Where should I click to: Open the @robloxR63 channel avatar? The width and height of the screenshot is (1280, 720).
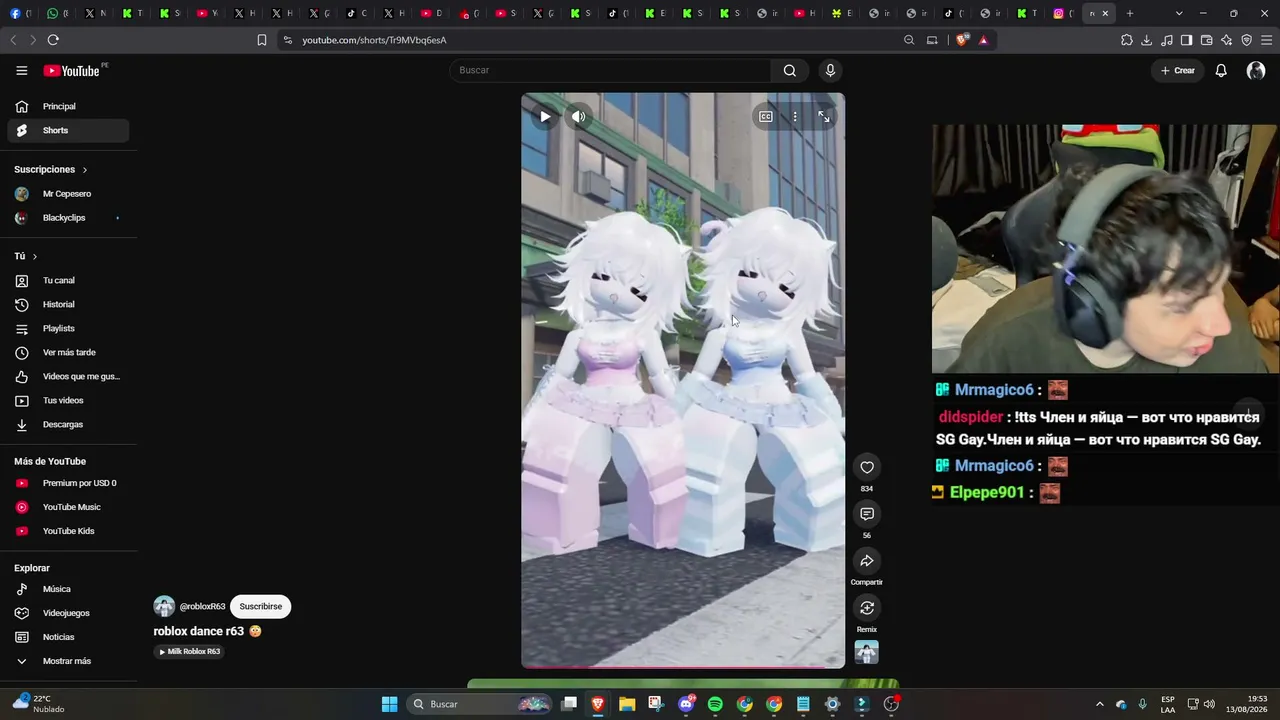pyautogui.click(x=164, y=606)
